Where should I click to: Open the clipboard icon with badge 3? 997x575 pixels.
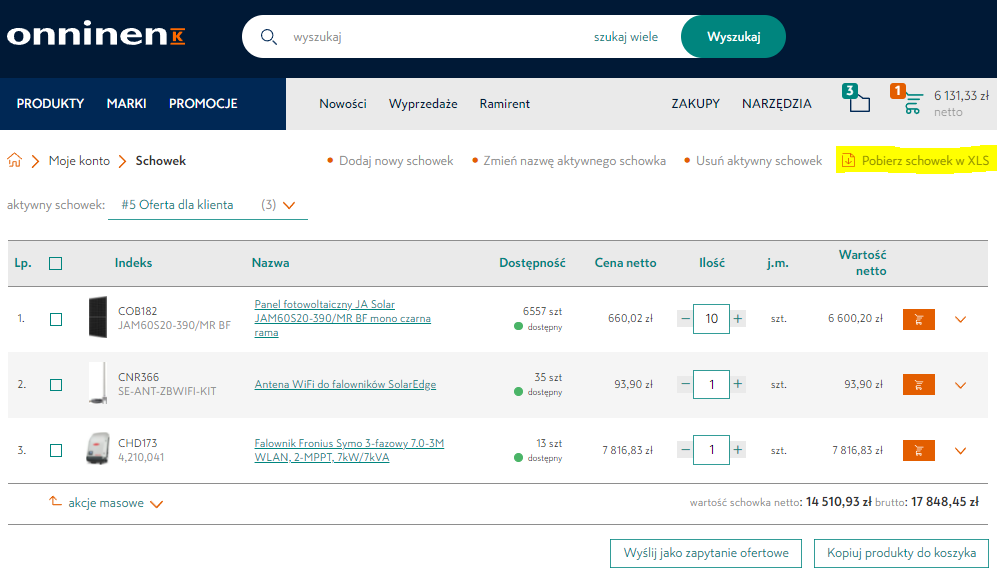(856, 99)
